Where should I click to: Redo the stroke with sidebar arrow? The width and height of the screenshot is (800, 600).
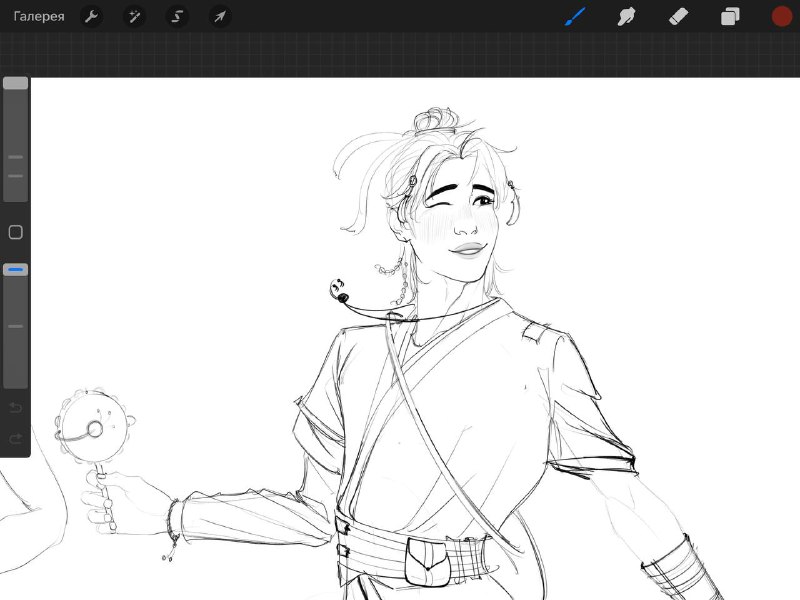coord(15,438)
